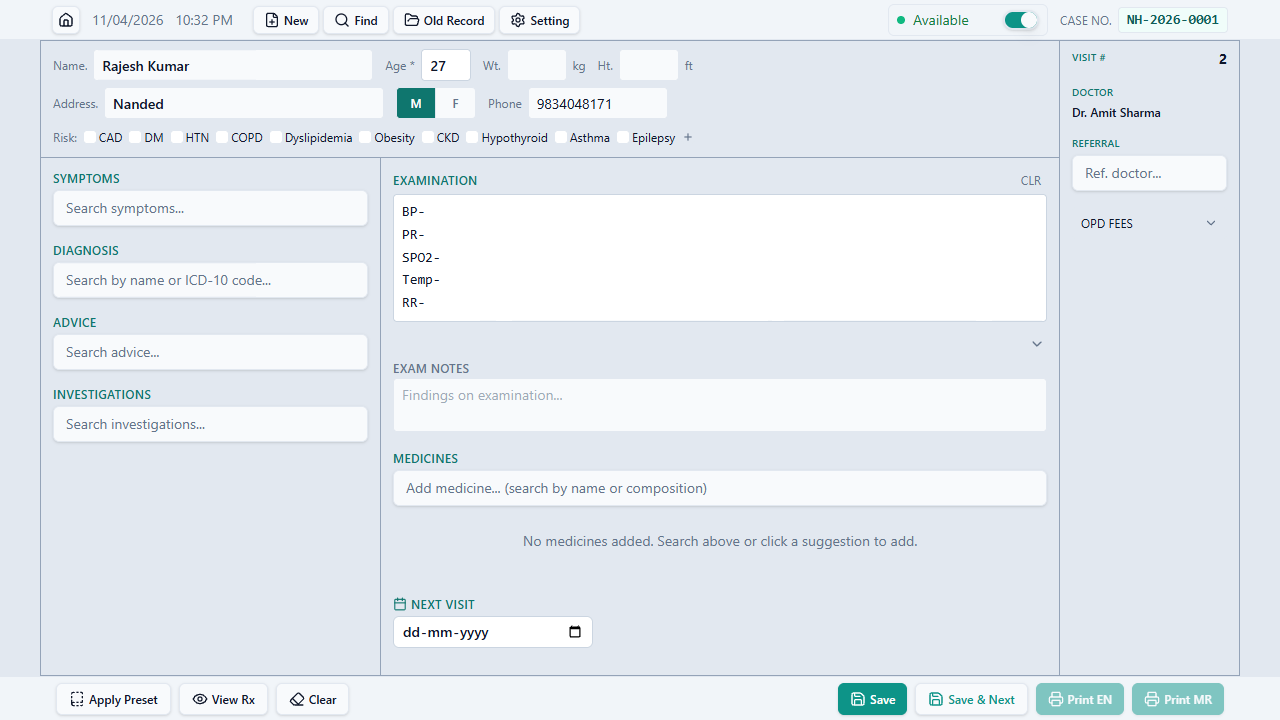Viewport: 1280px width, 720px height.
Task: Click the plus icon to add risk factor
Action: tap(688, 137)
